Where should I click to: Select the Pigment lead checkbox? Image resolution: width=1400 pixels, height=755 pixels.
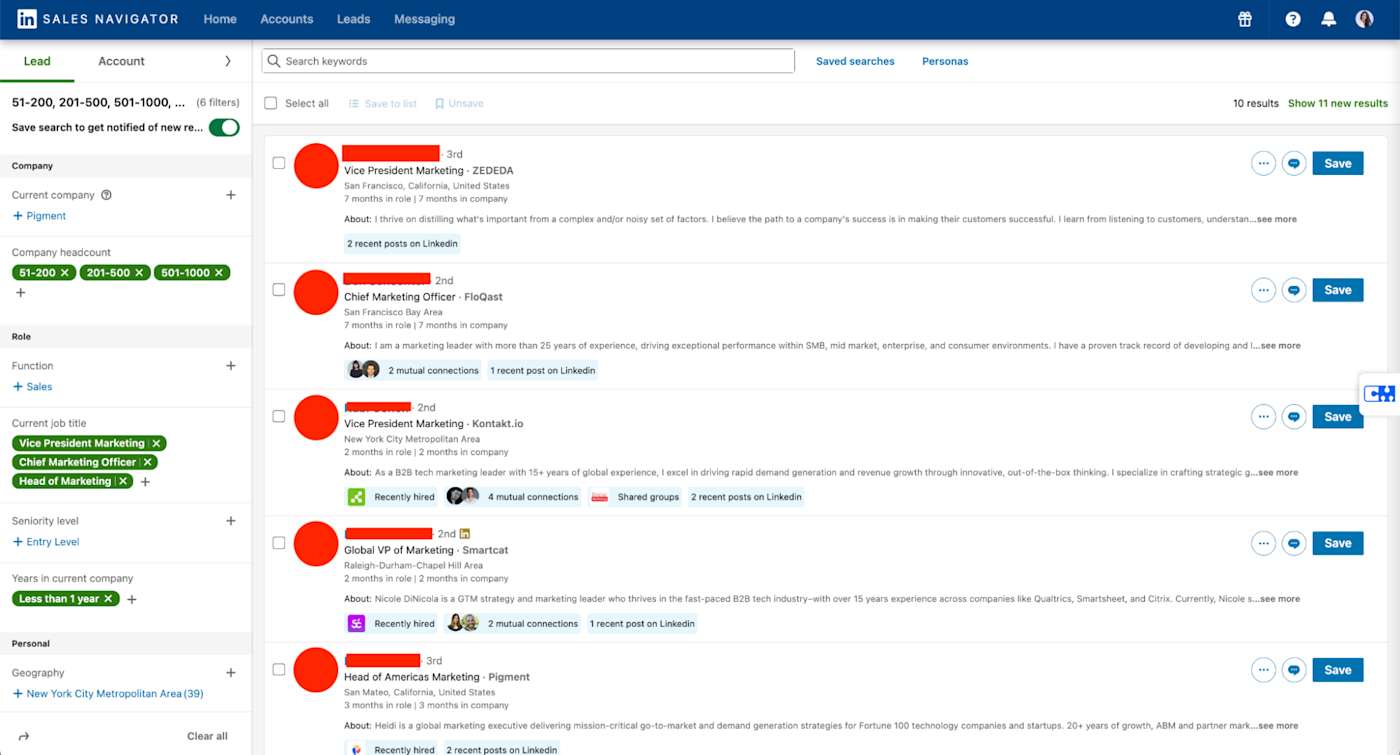(x=279, y=670)
